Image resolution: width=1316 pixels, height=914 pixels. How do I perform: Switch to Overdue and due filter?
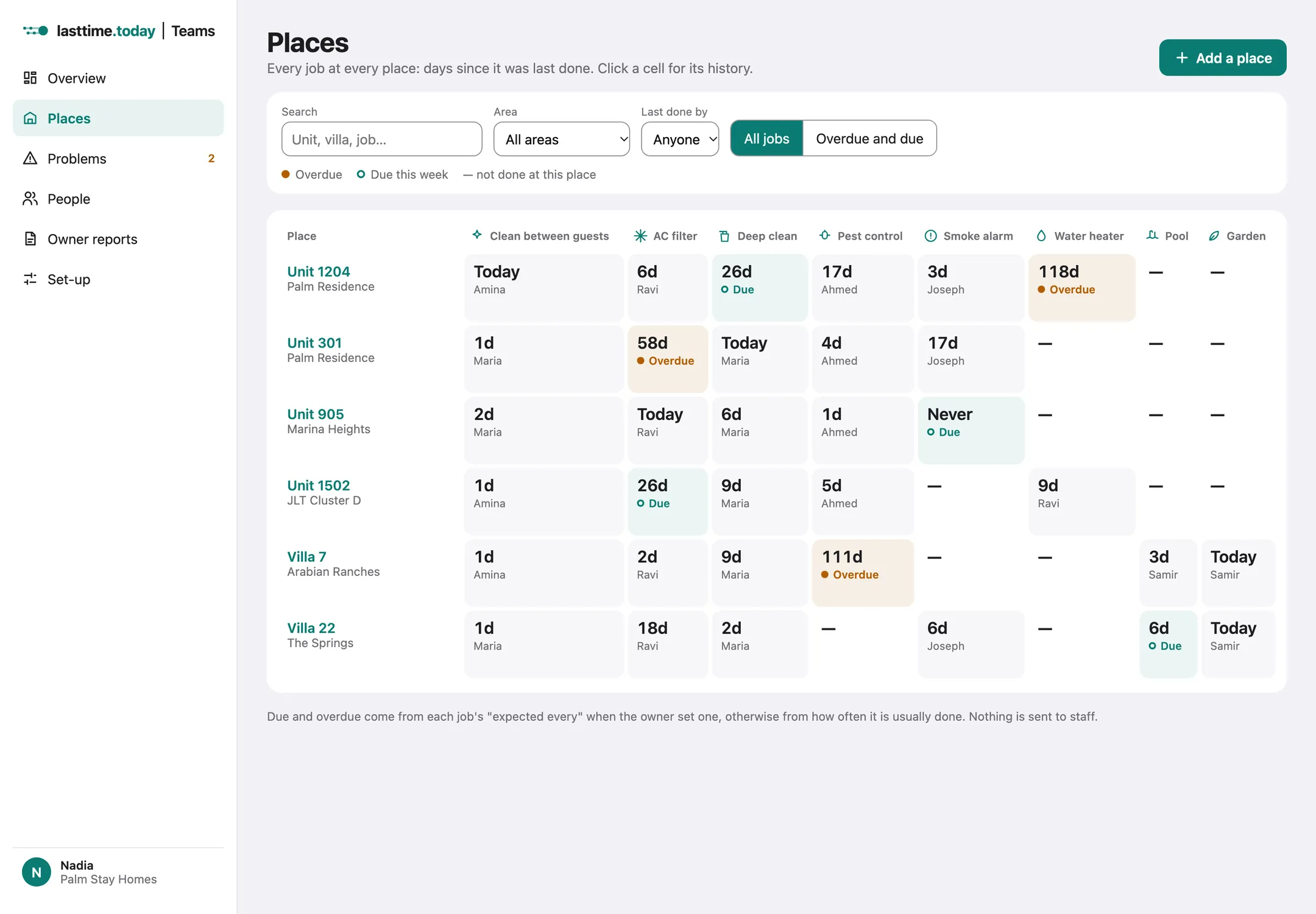pyautogui.click(x=869, y=138)
